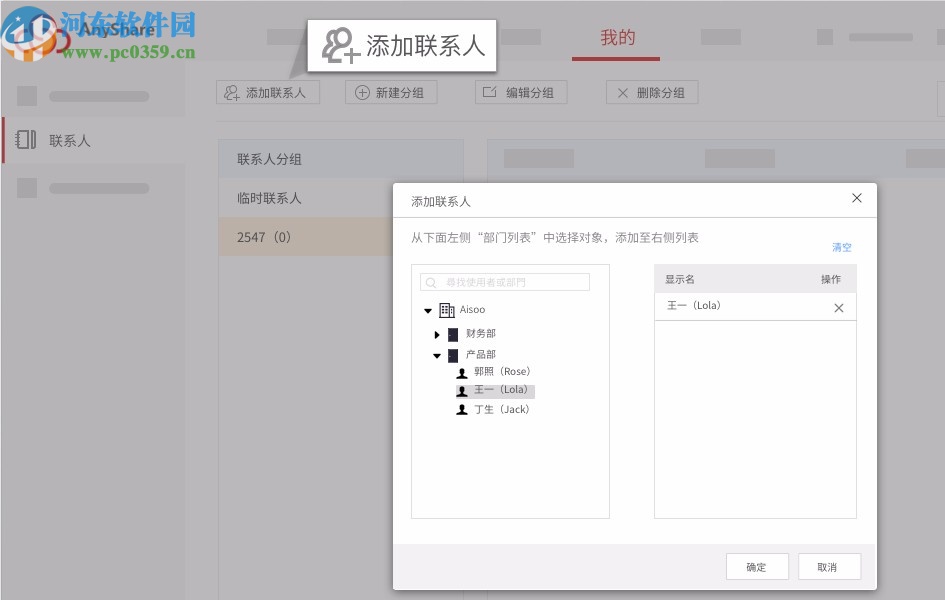Select 丁生 (Jack) in the department tree
945x600 pixels.
tap(497, 409)
